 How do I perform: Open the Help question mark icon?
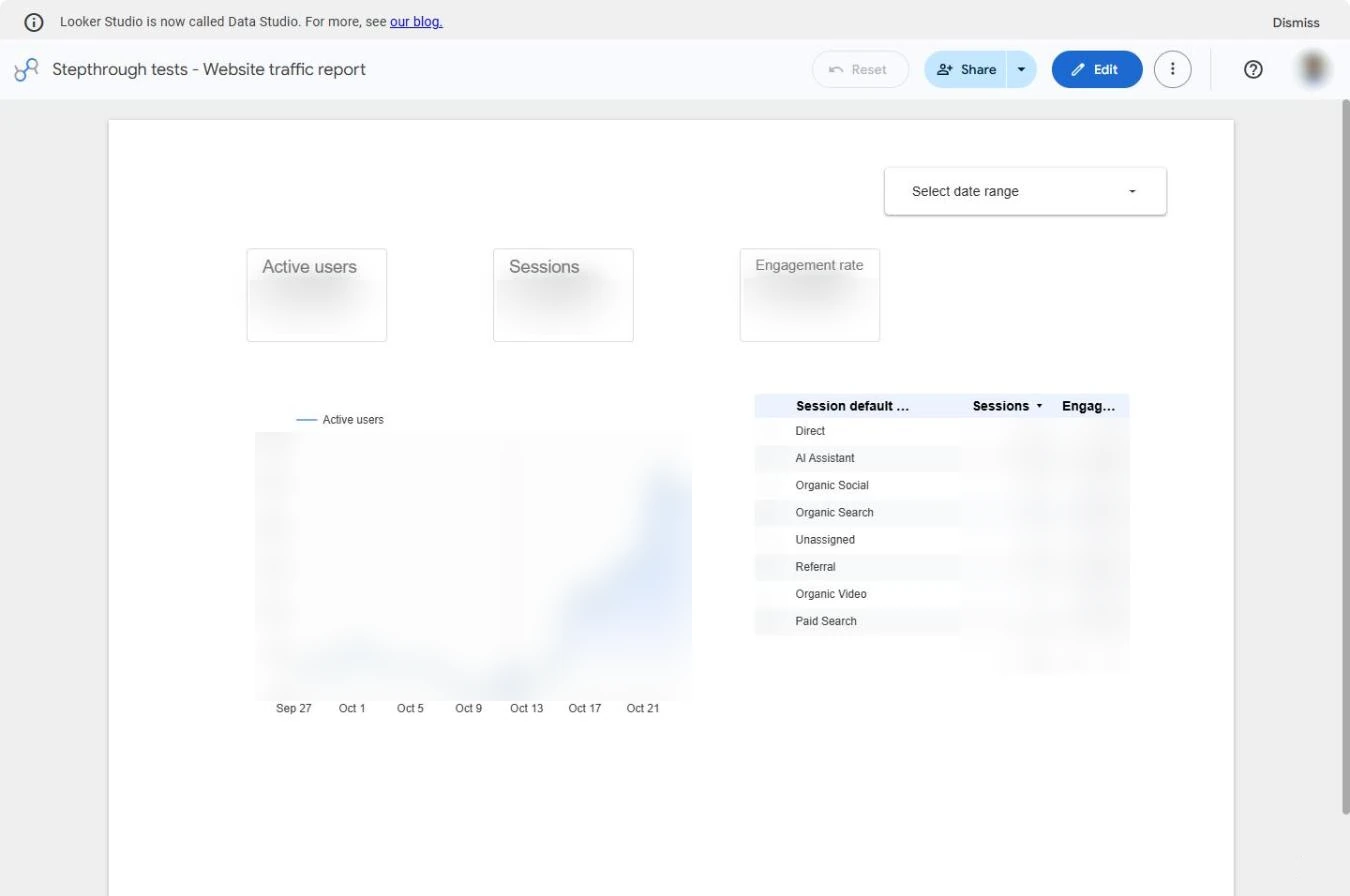point(1253,69)
